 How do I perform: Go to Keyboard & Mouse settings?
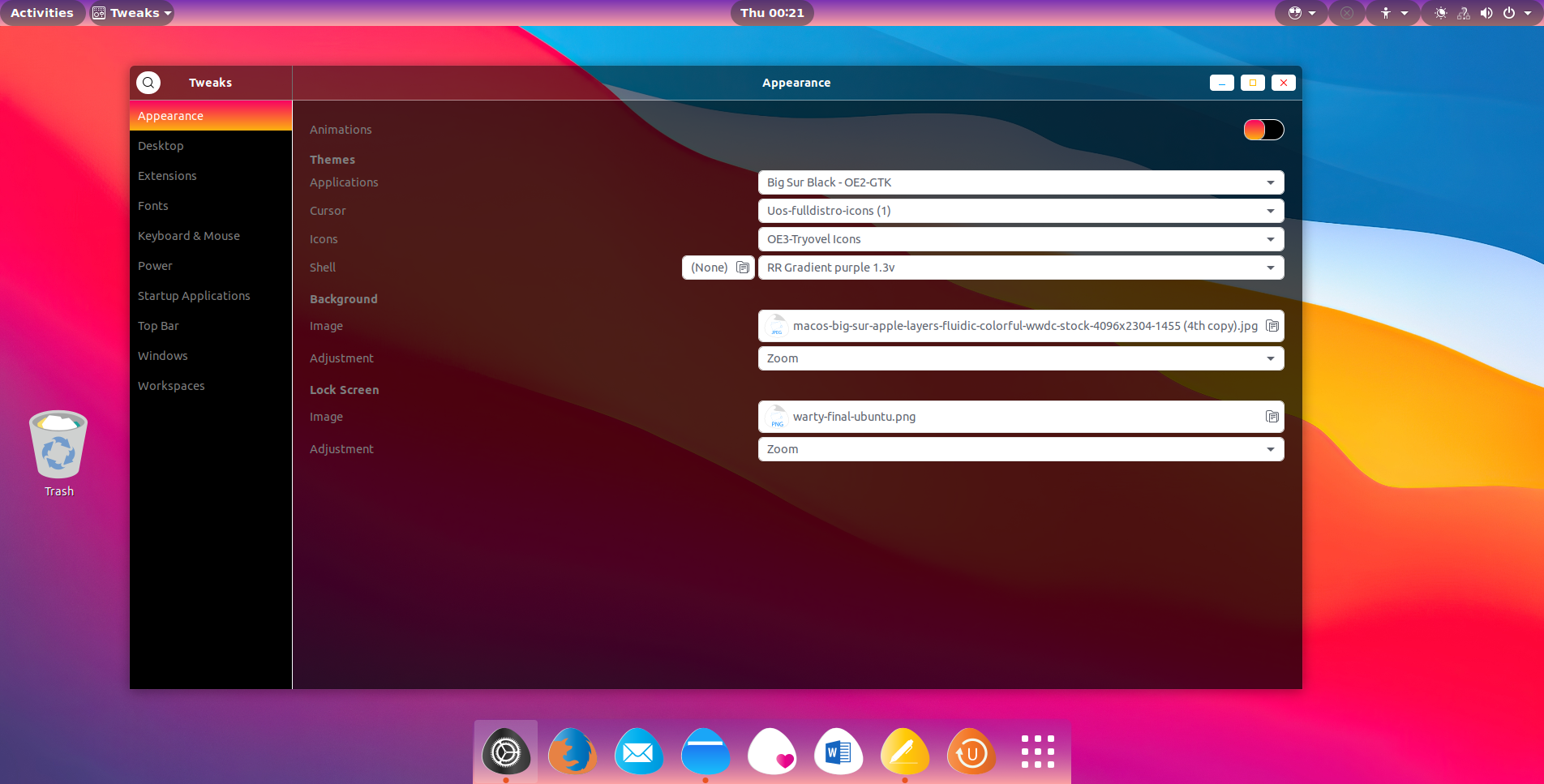coord(211,236)
